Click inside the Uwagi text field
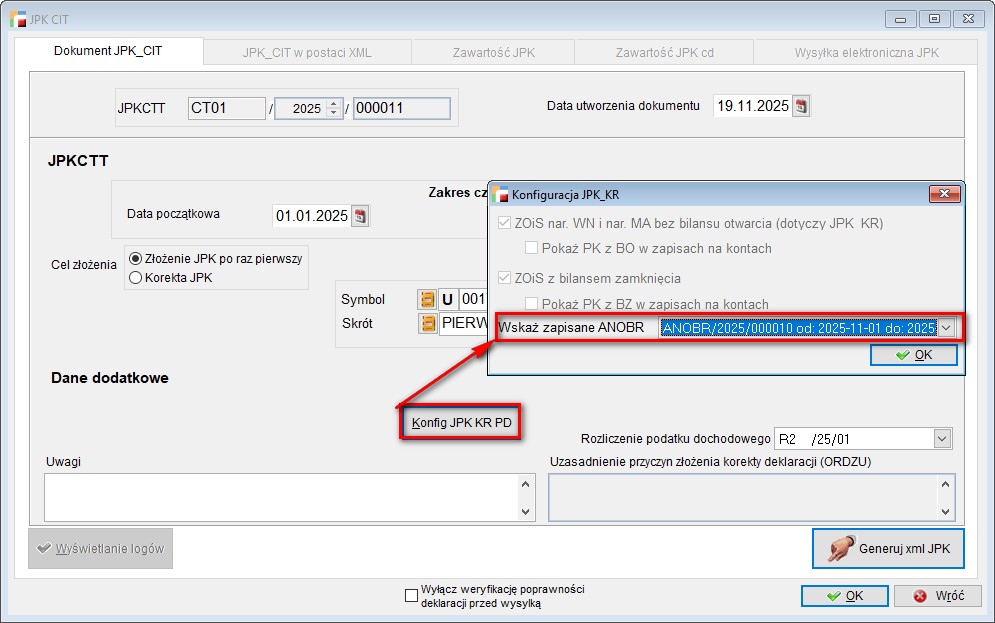 tap(280, 497)
